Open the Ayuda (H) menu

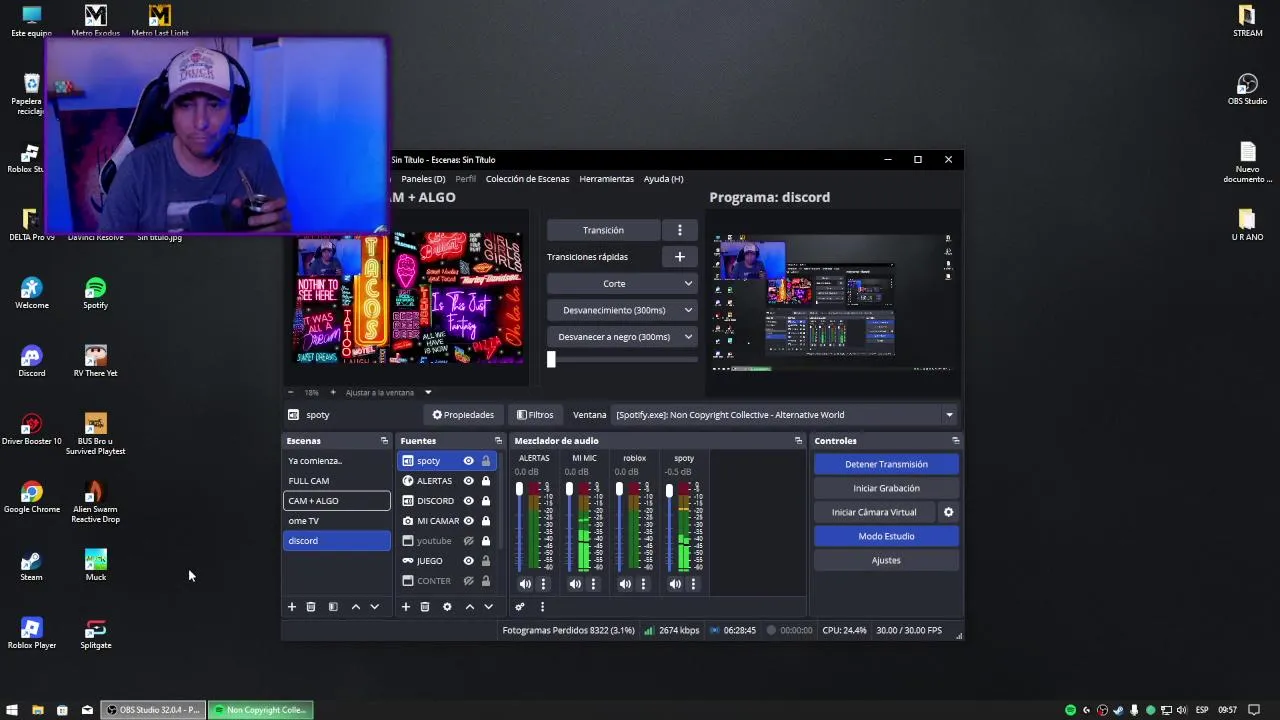(x=663, y=179)
